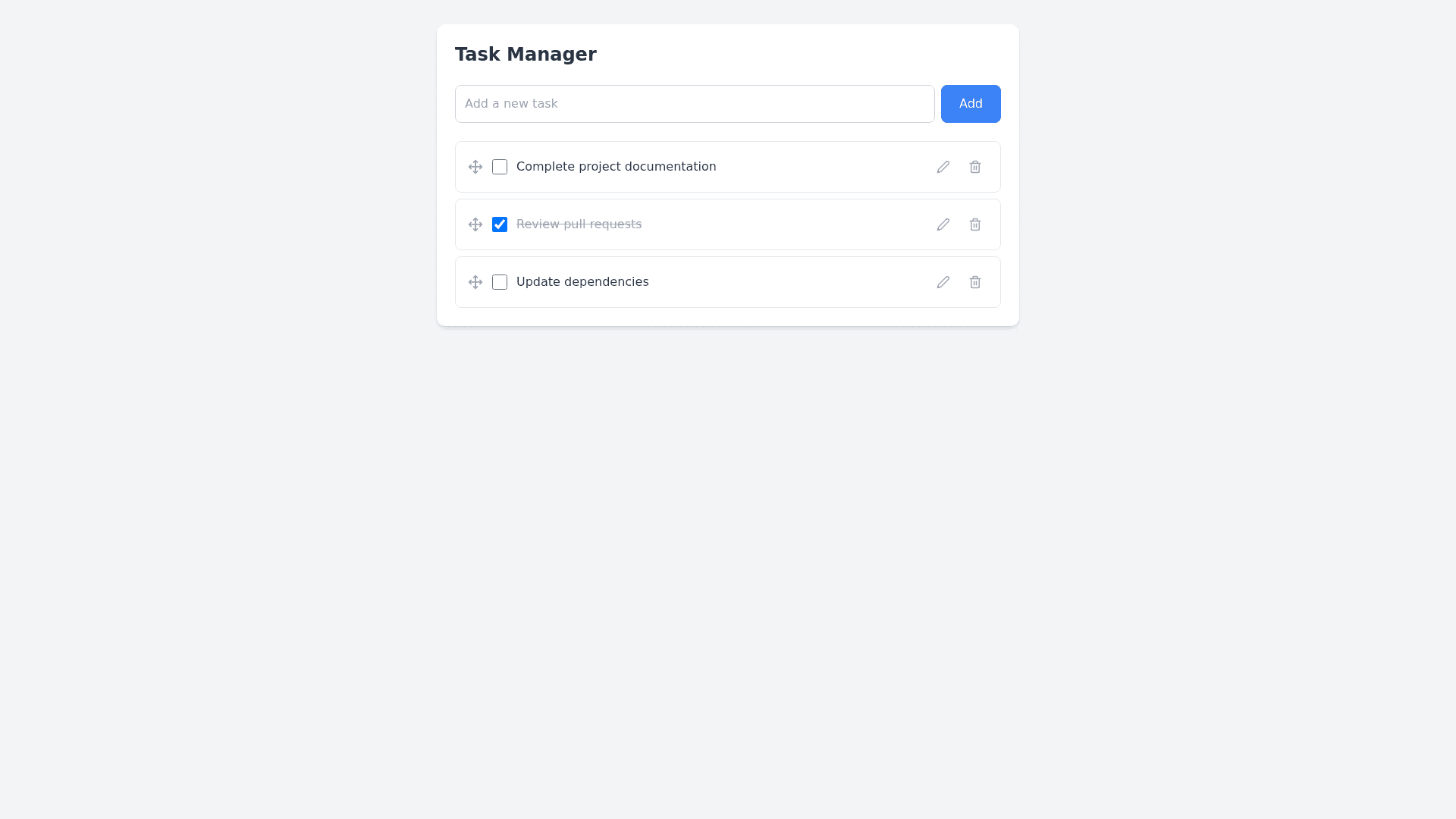
Task: Mark Update dependencies as done
Action: [x=500, y=282]
